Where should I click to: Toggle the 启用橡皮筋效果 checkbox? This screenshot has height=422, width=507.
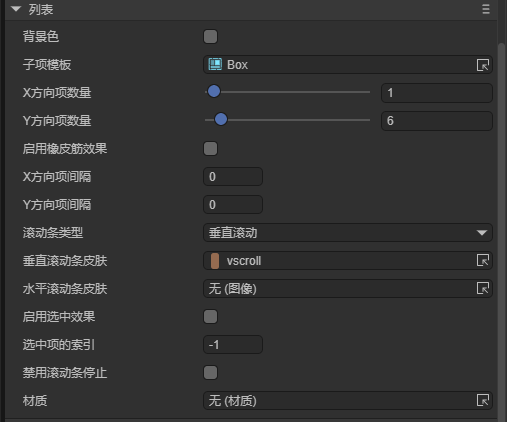click(210, 149)
